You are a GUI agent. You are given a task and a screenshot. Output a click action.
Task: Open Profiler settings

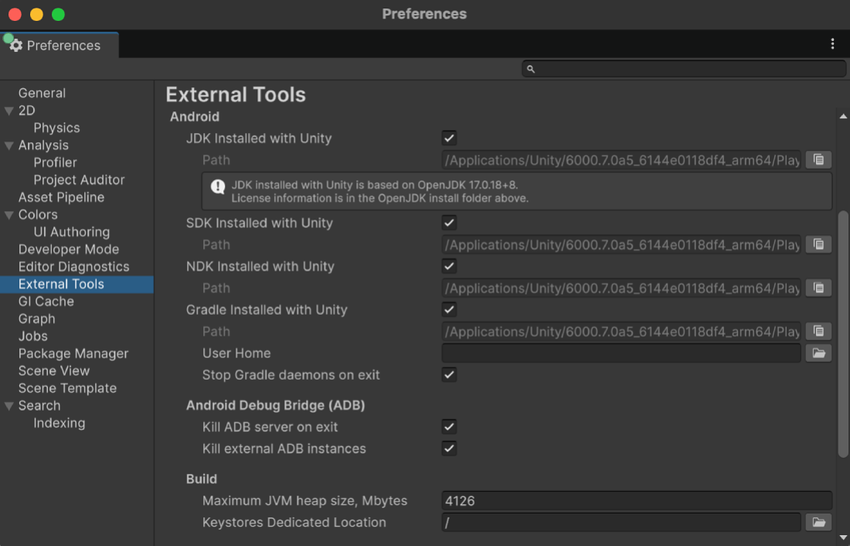click(55, 163)
